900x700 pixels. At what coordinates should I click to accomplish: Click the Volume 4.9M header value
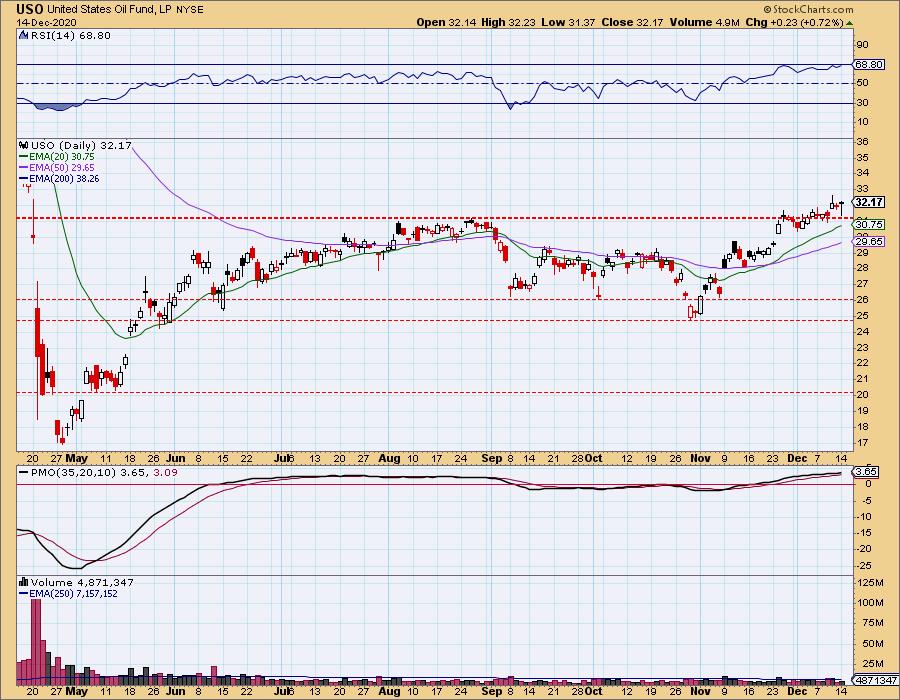(704, 22)
